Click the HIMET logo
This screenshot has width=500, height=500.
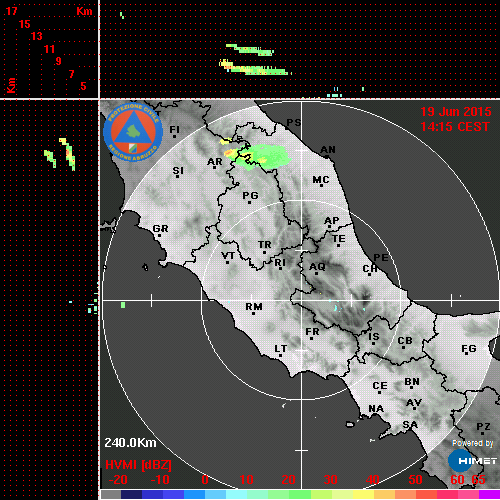[472, 461]
